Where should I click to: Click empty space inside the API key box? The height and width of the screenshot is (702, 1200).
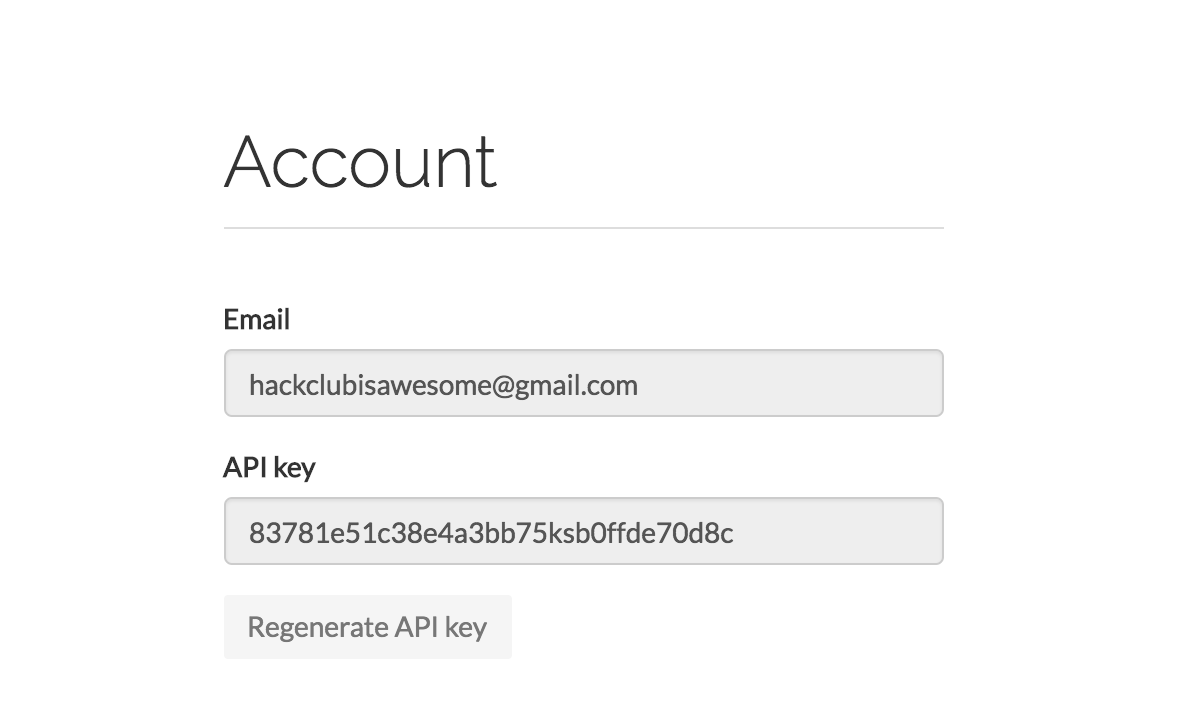point(838,531)
